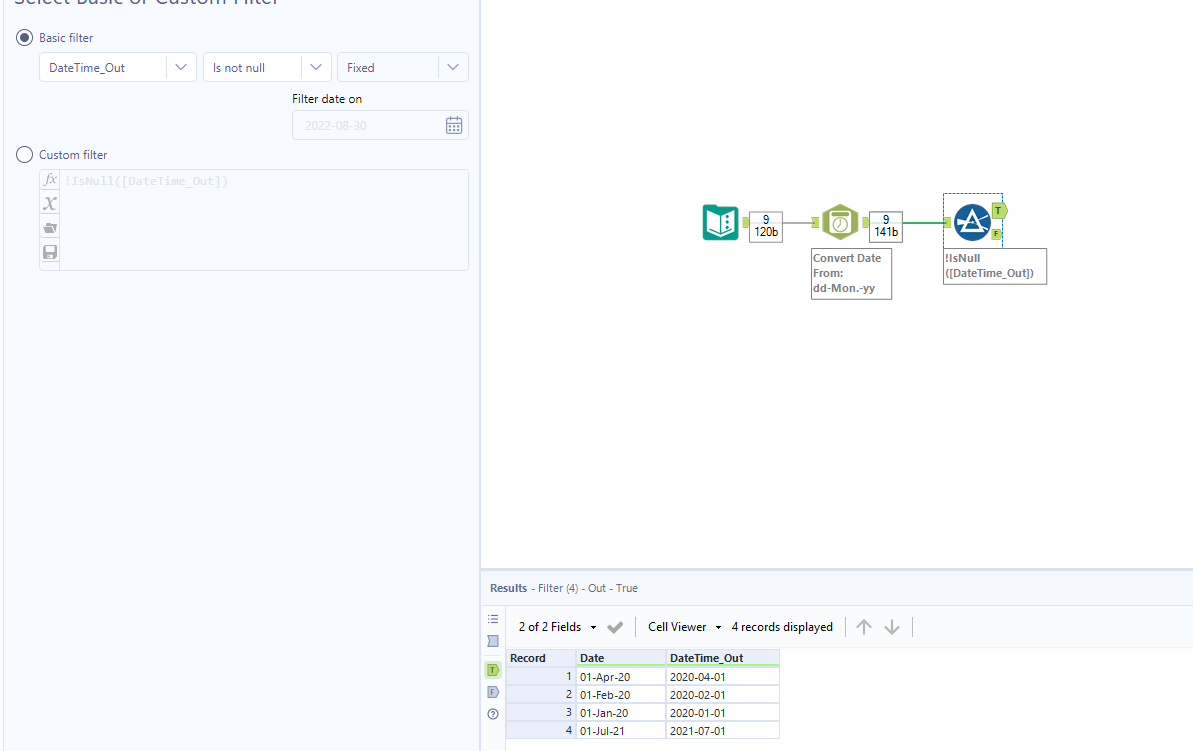This screenshot has width=1193, height=751.
Task: Open the '2 of 2 Fields' selector
Action: point(552,627)
